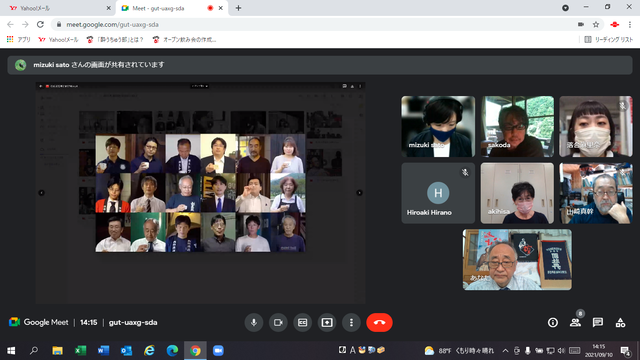This screenshot has height=360, width=640.
Task: Launch File Explorer from taskbar
Action: coord(57,351)
